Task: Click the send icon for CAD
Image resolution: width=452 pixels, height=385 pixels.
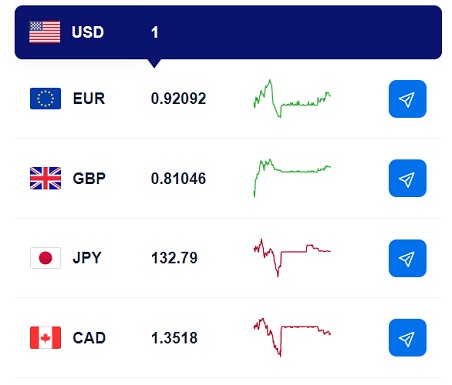Action: click(407, 338)
